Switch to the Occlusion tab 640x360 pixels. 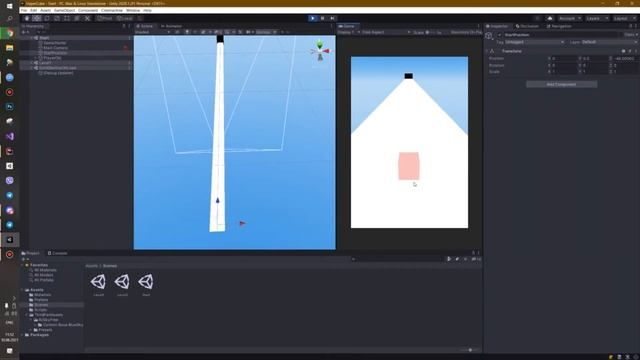527,26
